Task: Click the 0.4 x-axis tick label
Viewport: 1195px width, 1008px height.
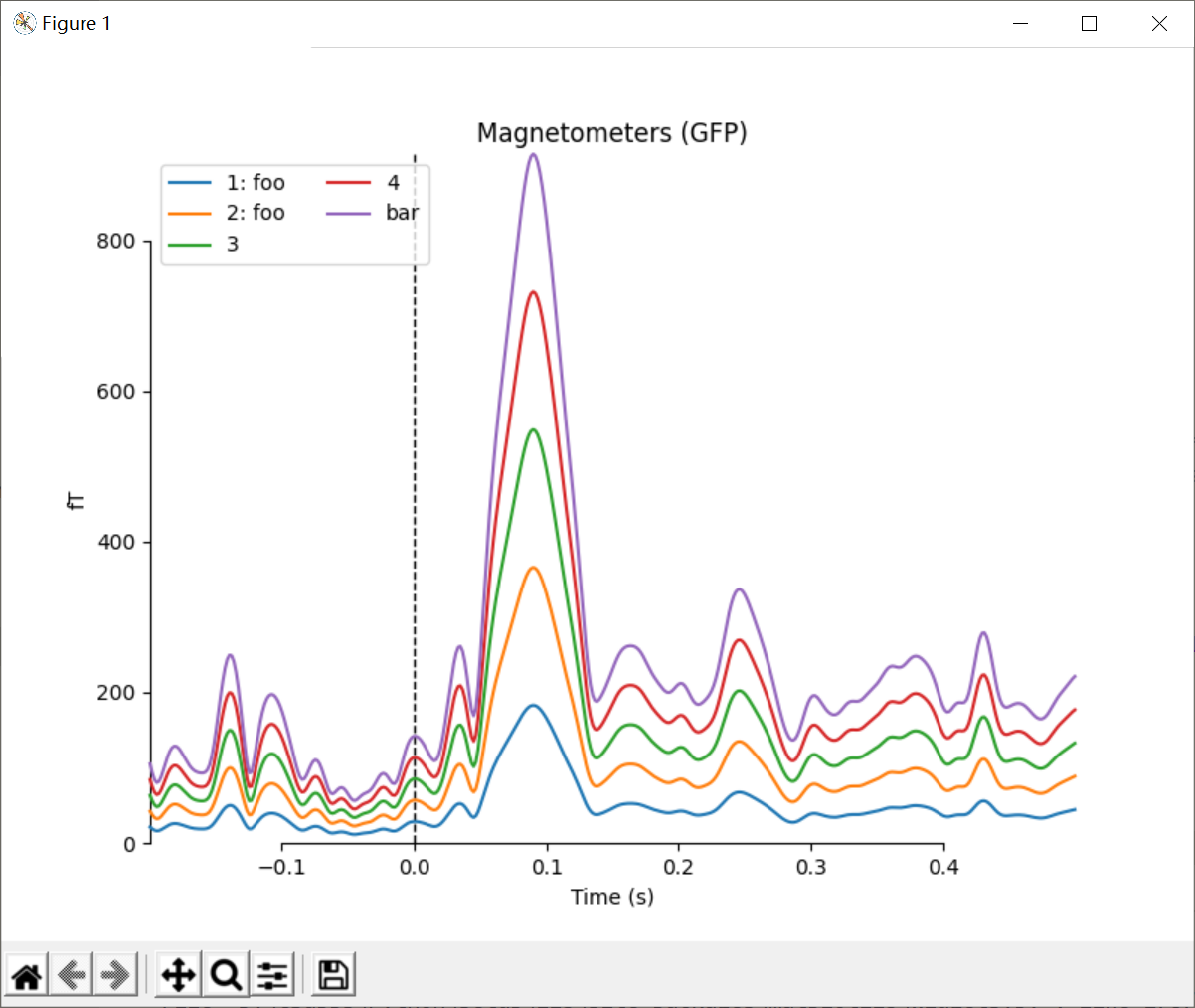Action: point(943,867)
